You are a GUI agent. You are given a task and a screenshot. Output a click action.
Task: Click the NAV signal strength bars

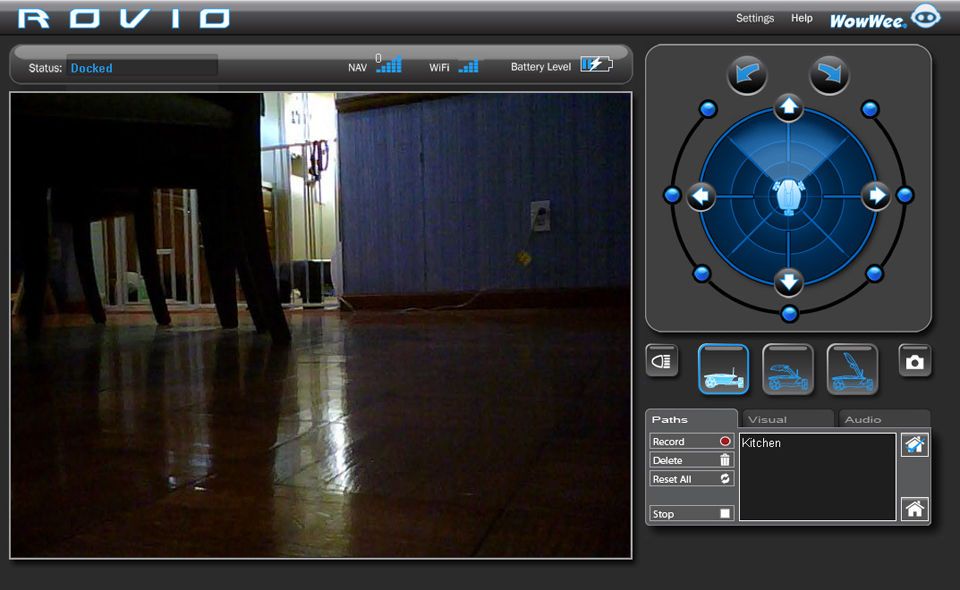coord(389,64)
